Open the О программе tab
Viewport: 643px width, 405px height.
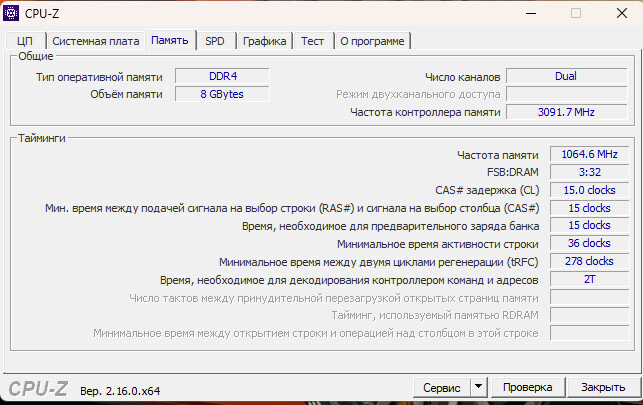pyautogui.click(x=372, y=41)
